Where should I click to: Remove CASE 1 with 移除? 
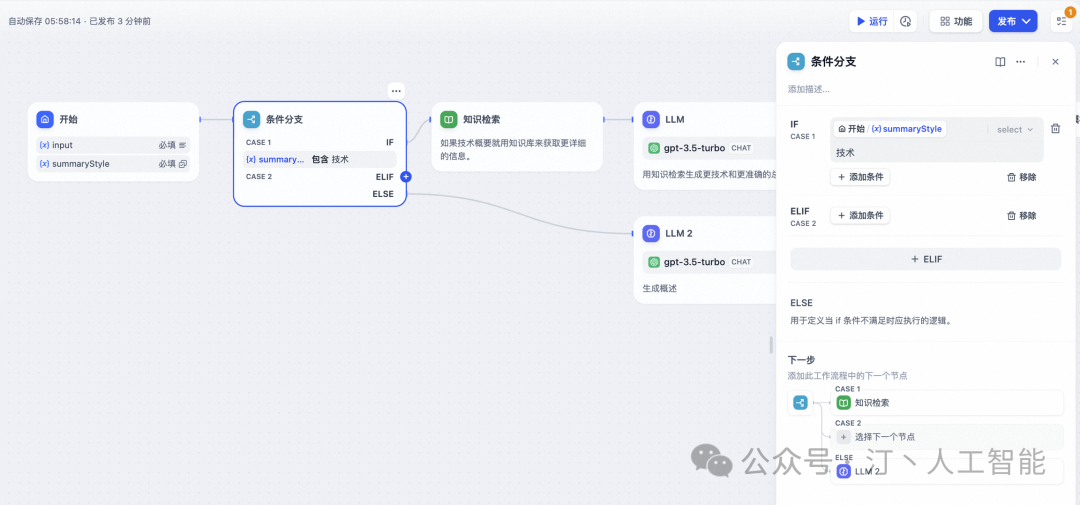(x=1021, y=177)
